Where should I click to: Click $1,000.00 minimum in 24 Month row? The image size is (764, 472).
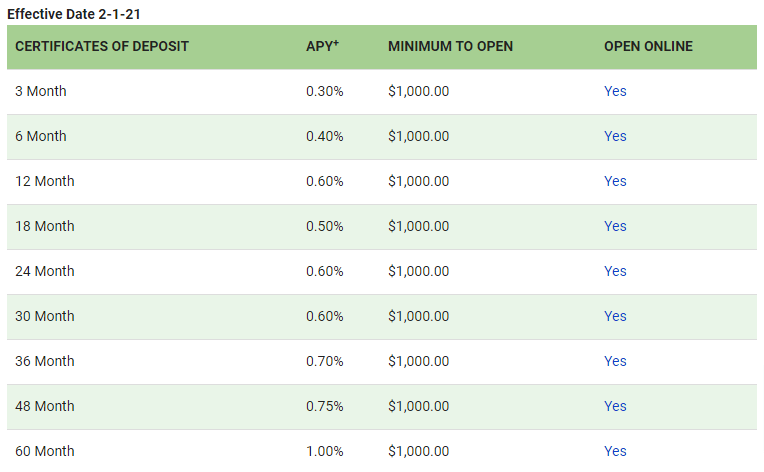[x=419, y=271]
